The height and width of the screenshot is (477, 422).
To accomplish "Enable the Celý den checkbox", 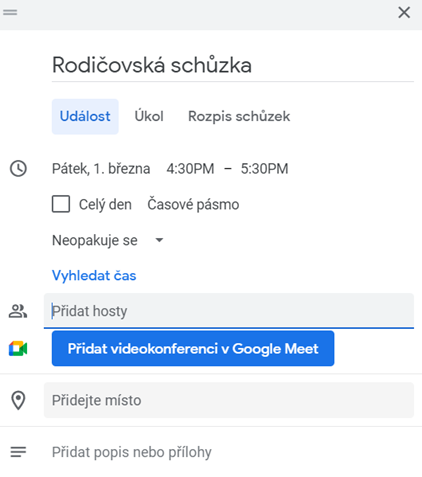I will coord(61,204).
